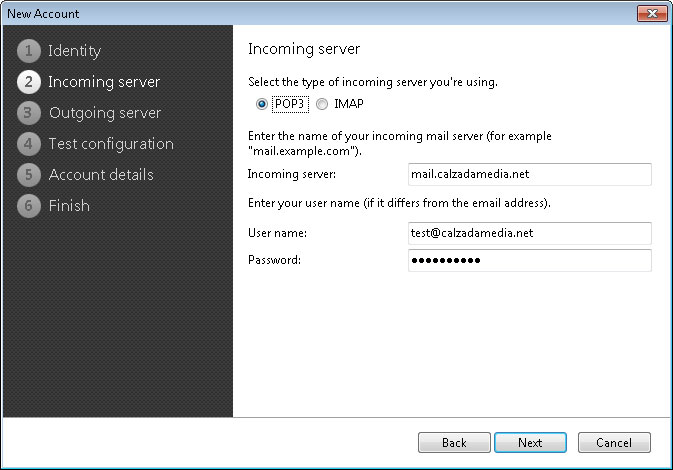Click the 'Password:' field label
This screenshot has width=673, height=470.
[x=274, y=260]
